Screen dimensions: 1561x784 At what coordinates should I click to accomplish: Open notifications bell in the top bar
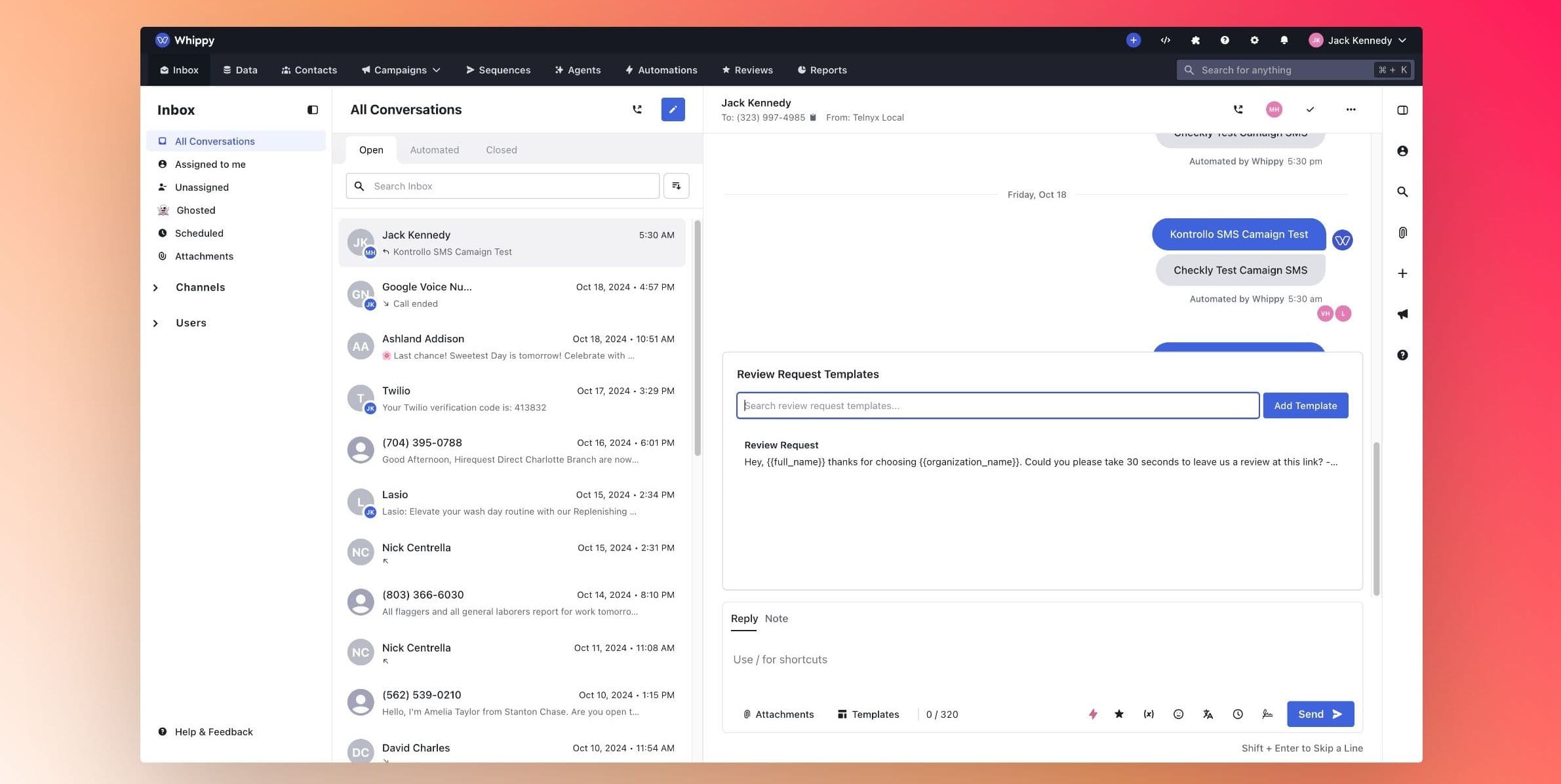coord(1283,40)
